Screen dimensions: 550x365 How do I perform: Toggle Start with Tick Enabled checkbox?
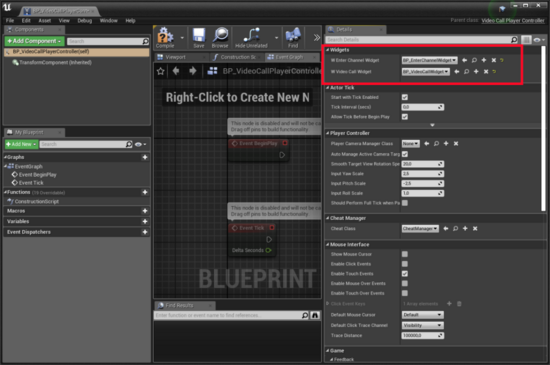pyautogui.click(x=405, y=97)
